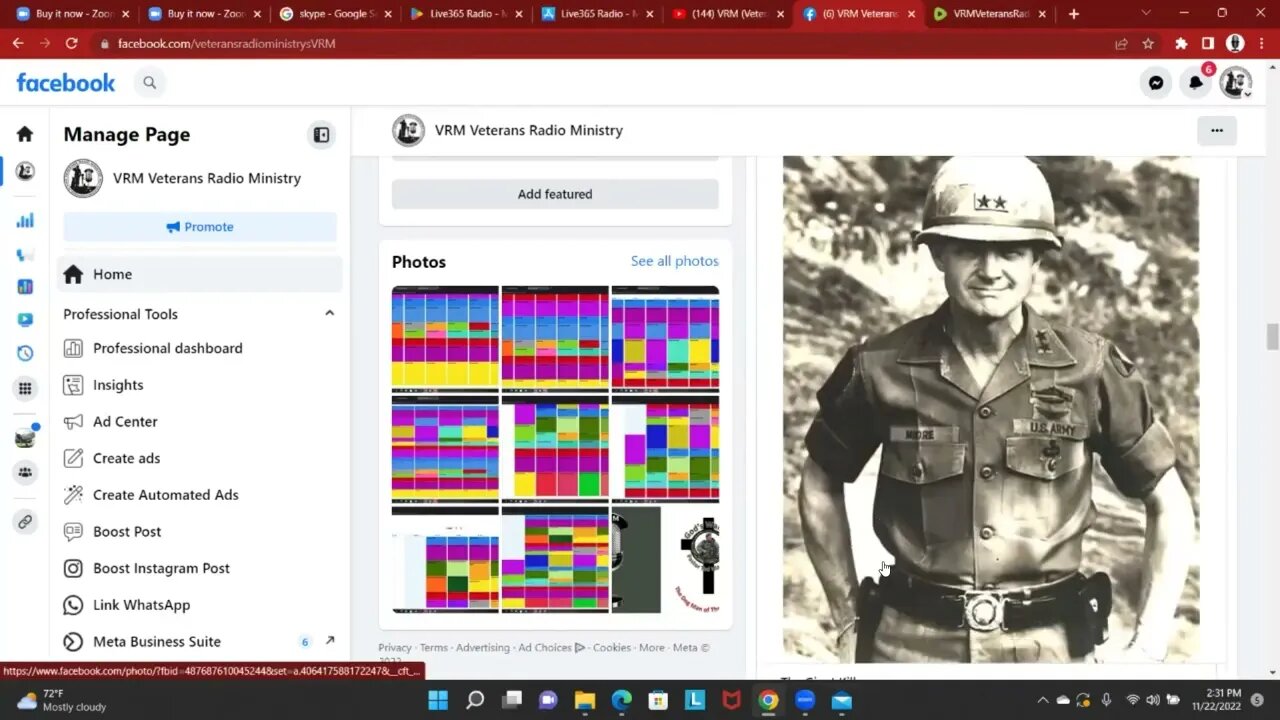Click the Cookies footer link
The width and height of the screenshot is (1280, 720).
pyautogui.click(x=612, y=648)
